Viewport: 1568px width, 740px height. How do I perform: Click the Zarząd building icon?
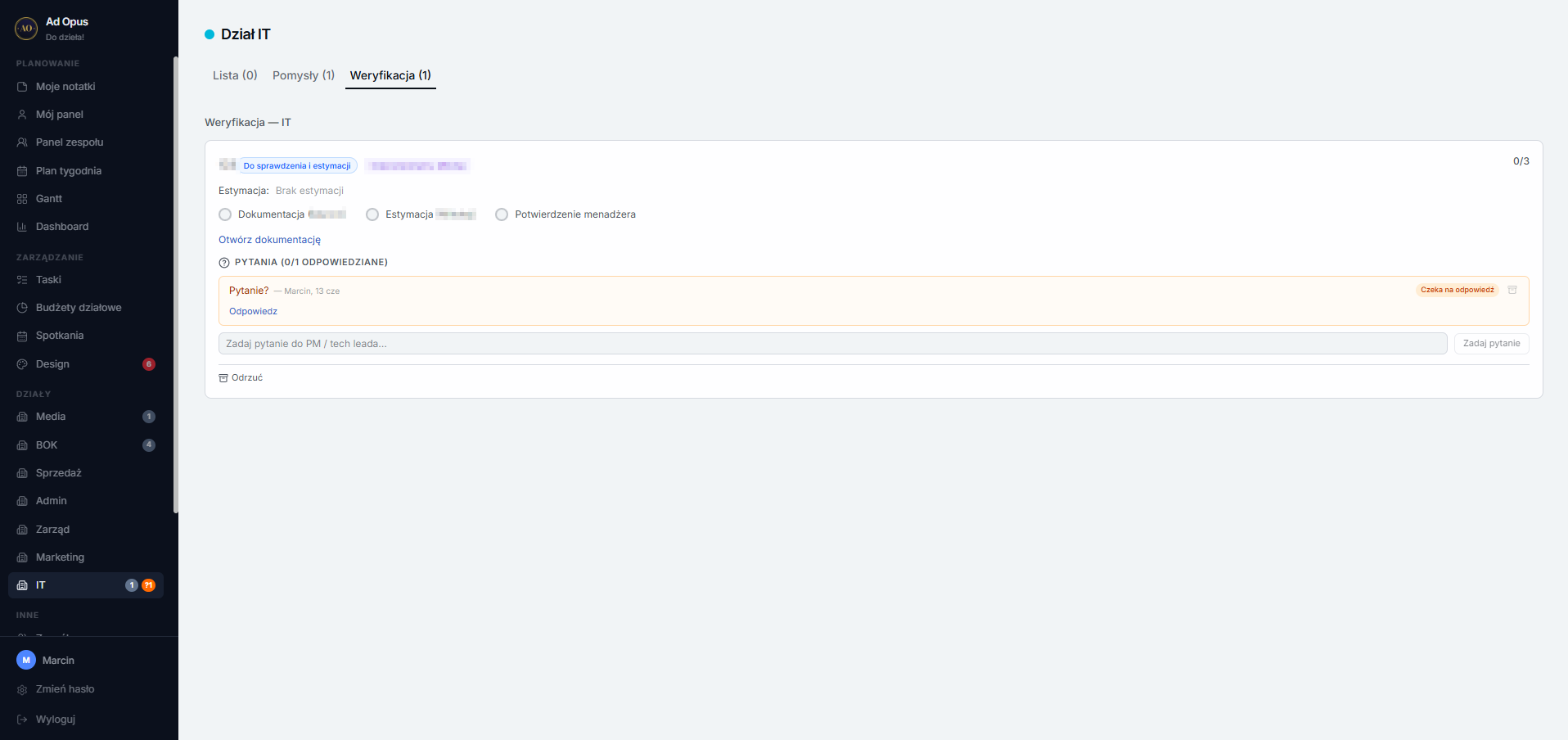click(x=22, y=530)
